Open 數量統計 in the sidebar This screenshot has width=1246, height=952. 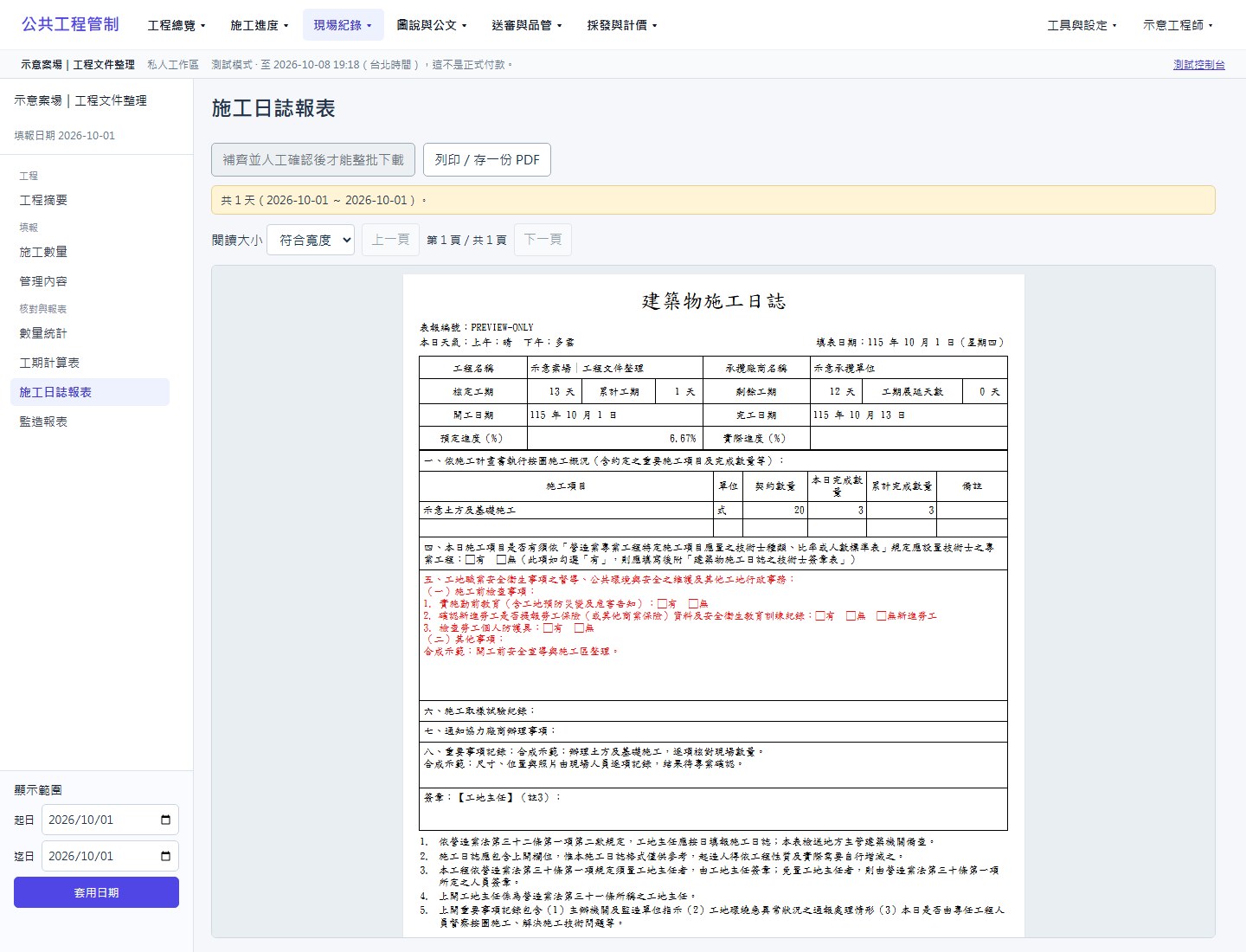pos(90,333)
